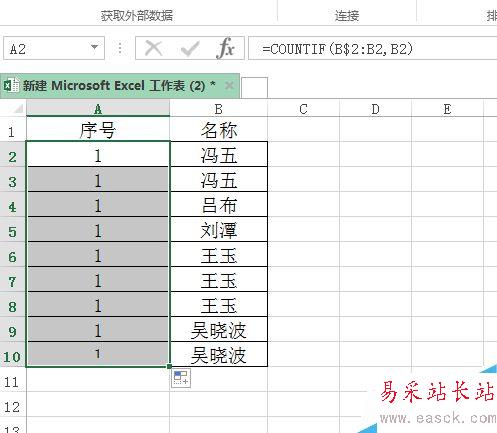This screenshot has width=497, height=433.
Task: Click cell B8 containing 王玉
Action: point(219,304)
